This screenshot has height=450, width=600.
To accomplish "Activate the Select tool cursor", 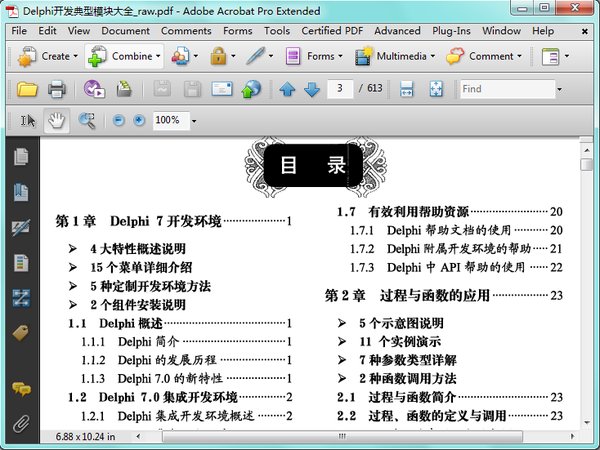I will click(x=28, y=121).
